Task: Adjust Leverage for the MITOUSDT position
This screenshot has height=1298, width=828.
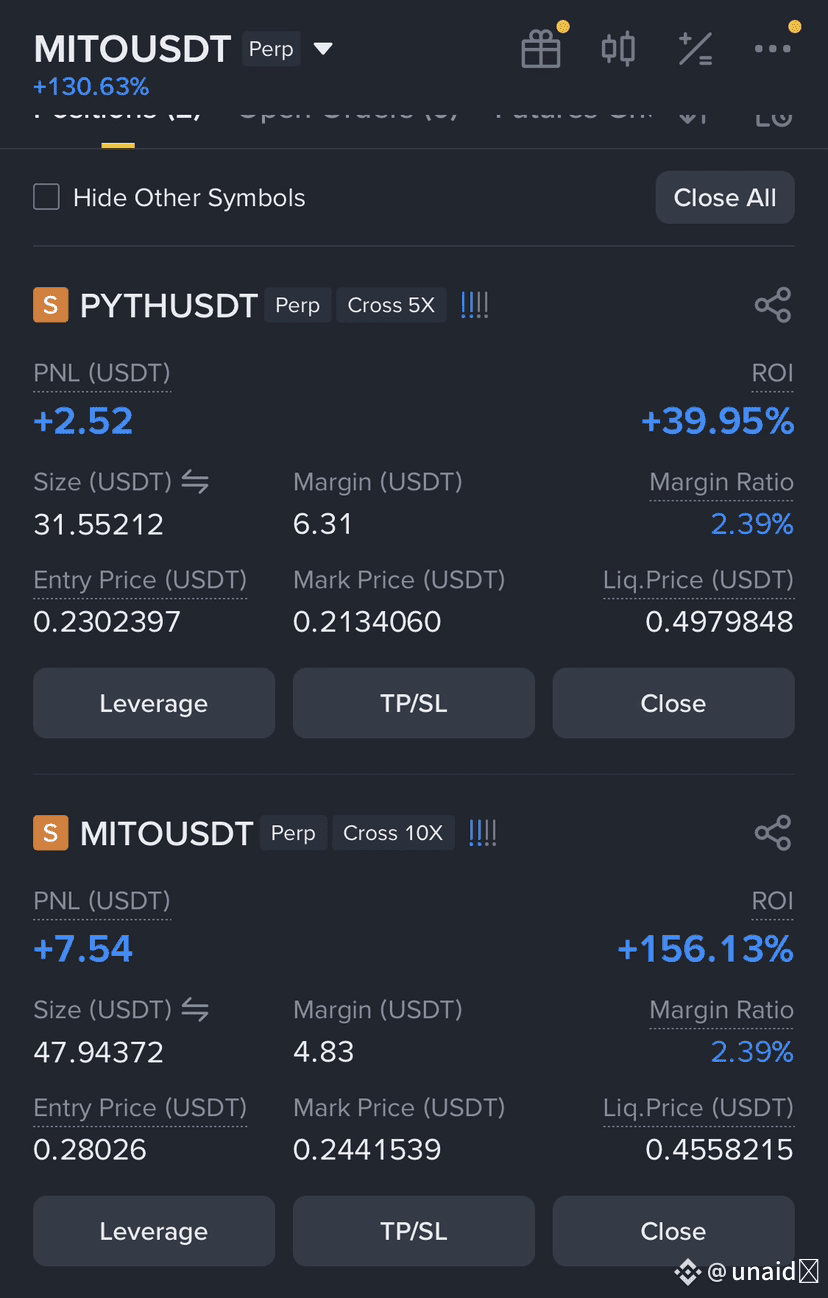Action: [x=154, y=1231]
